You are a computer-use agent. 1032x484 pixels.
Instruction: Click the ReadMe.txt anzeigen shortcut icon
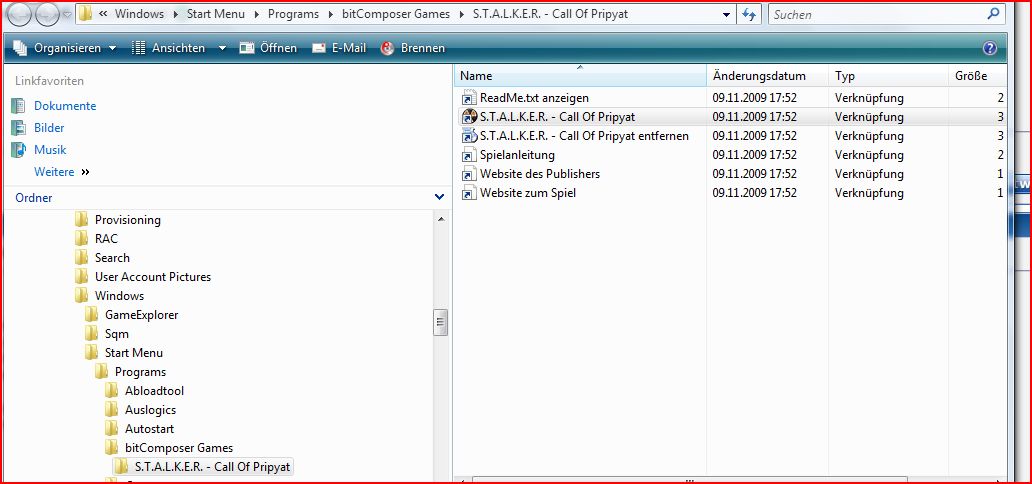(x=469, y=98)
